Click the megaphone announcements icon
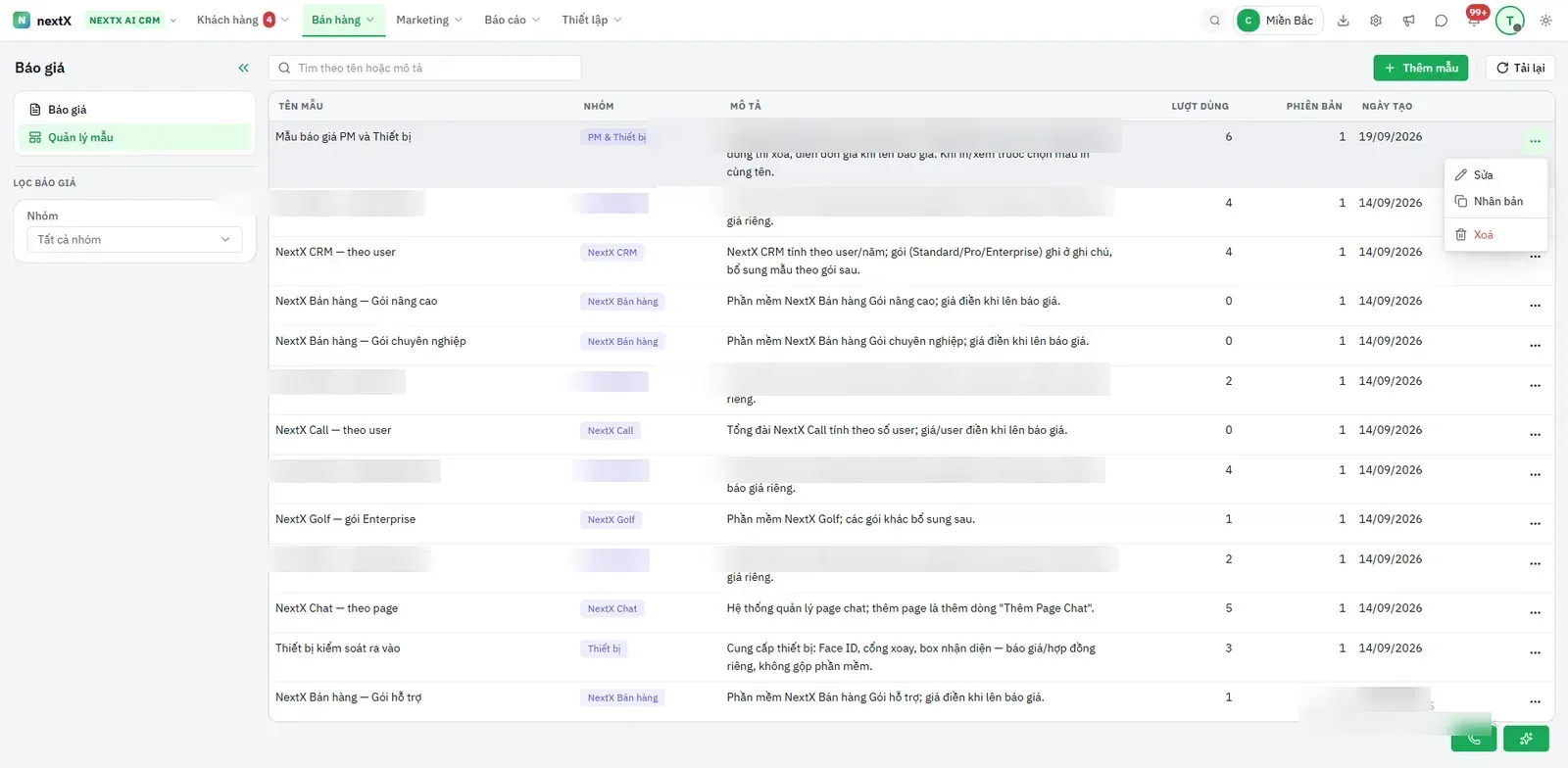The image size is (1568, 768). (x=1408, y=21)
